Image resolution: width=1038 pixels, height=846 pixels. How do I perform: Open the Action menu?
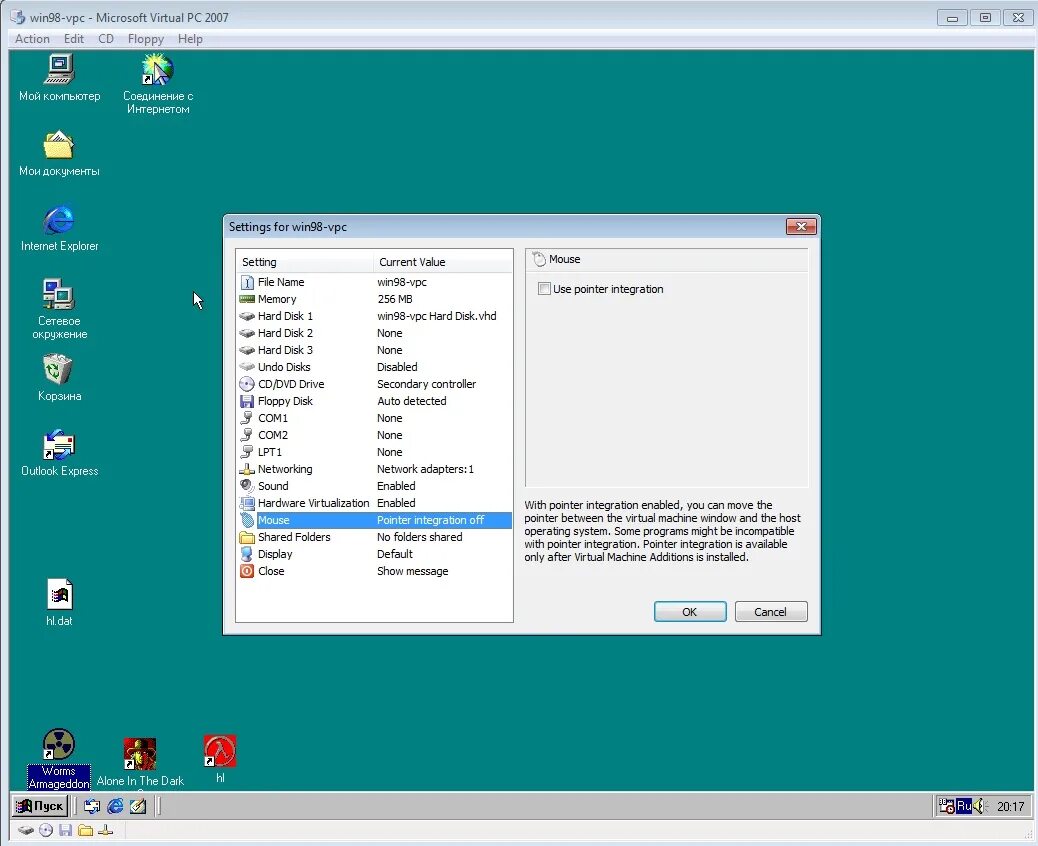(31, 38)
